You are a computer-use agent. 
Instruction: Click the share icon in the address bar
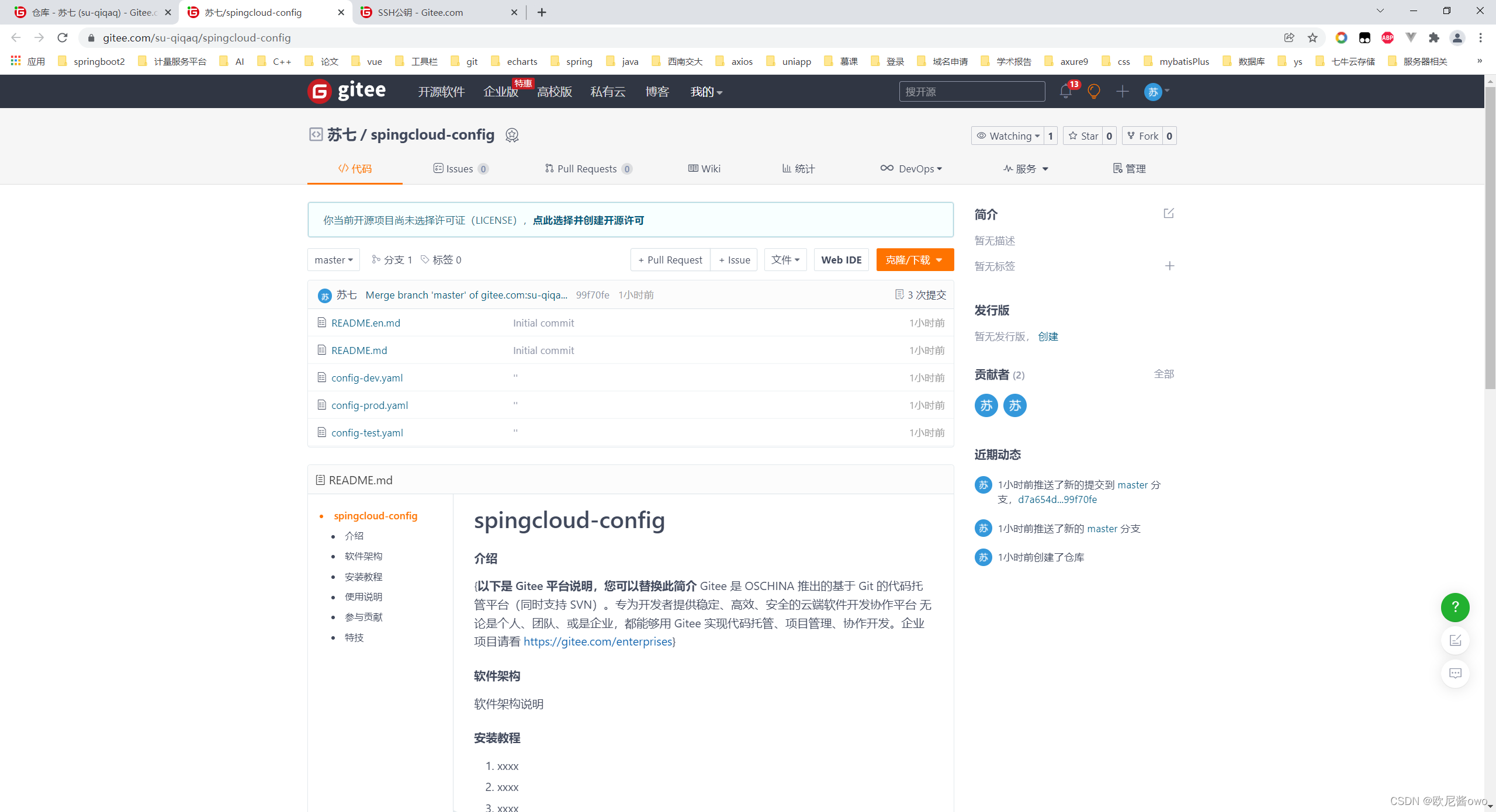point(1290,38)
